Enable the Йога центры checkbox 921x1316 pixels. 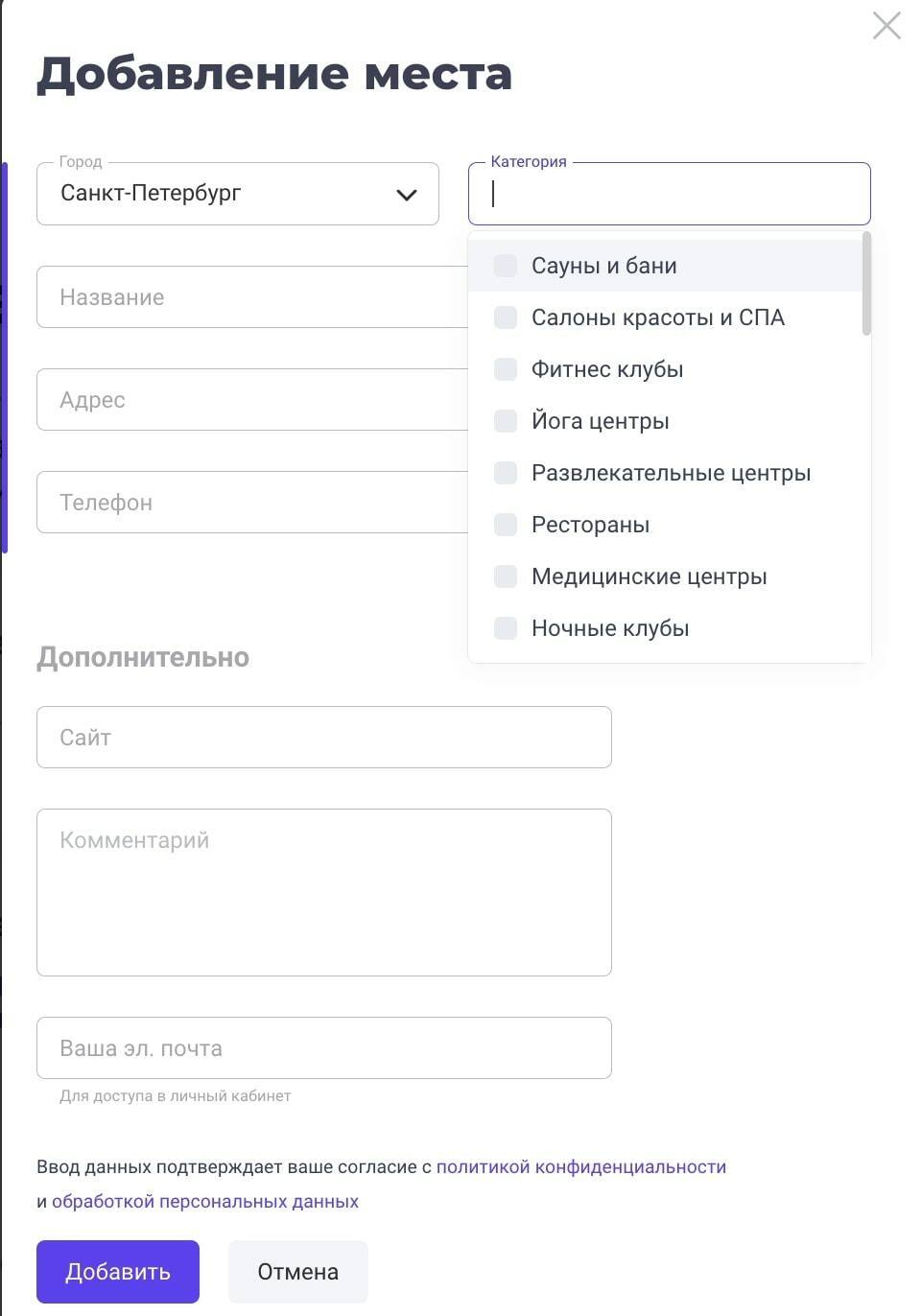click(x=506, y=421)
